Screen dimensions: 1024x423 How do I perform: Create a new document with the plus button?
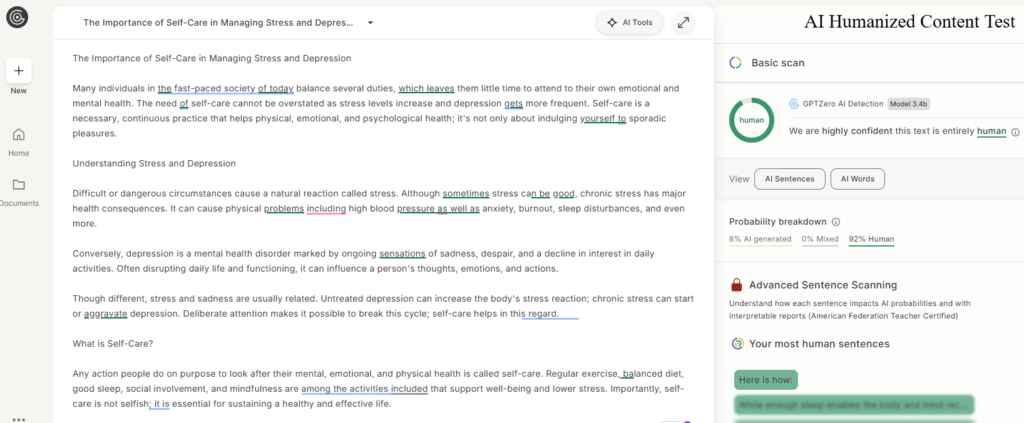[x=18, y=70]
